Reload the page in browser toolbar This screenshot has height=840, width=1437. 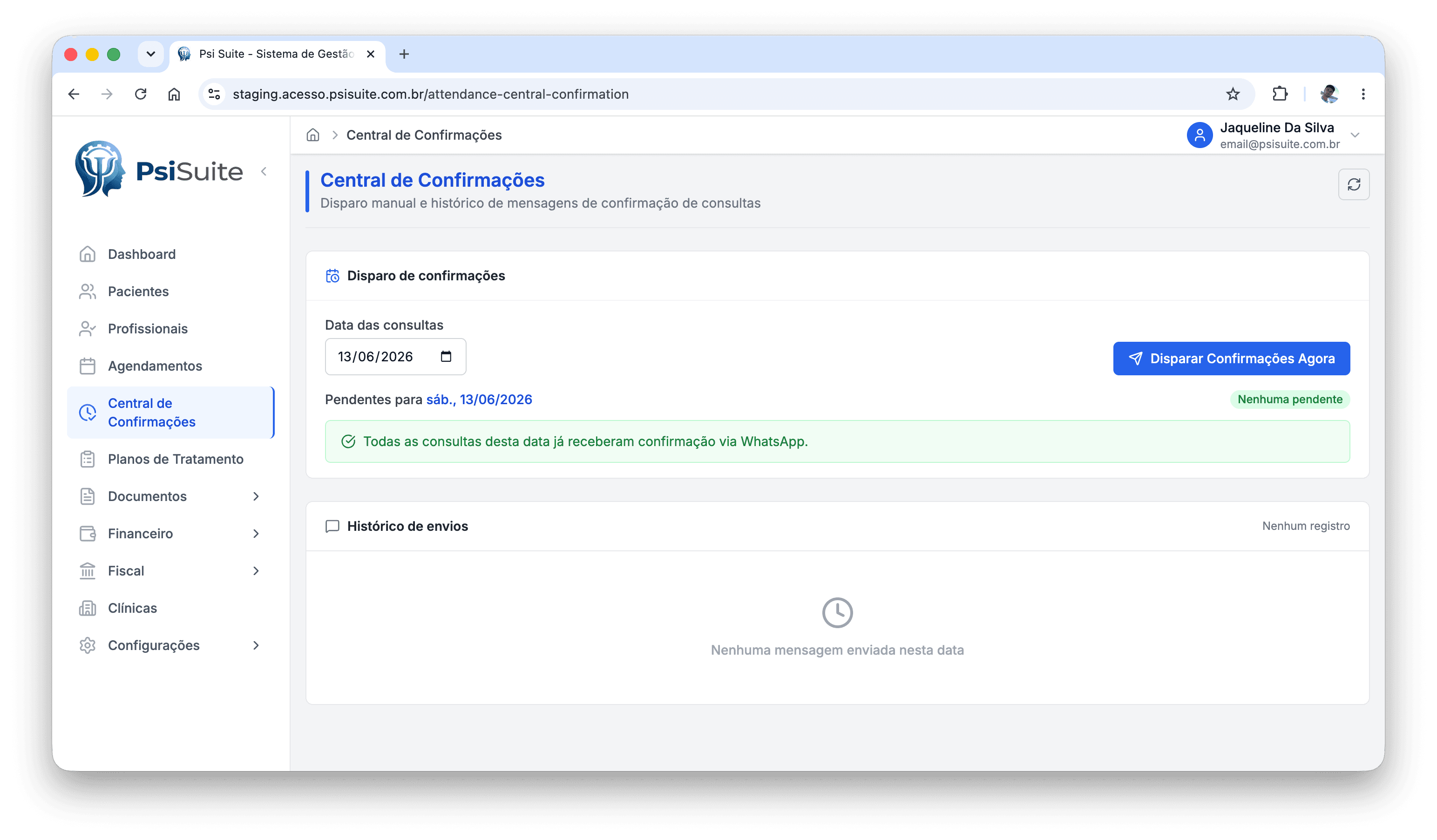coord(141,94)
